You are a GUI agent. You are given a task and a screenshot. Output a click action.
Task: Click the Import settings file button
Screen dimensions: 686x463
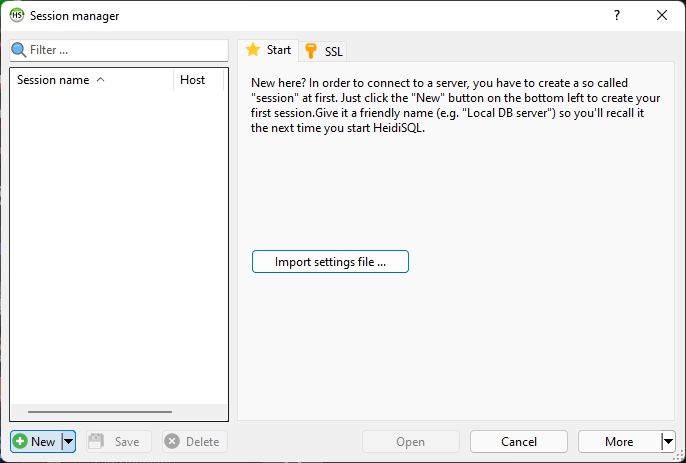tap(330, 262)
